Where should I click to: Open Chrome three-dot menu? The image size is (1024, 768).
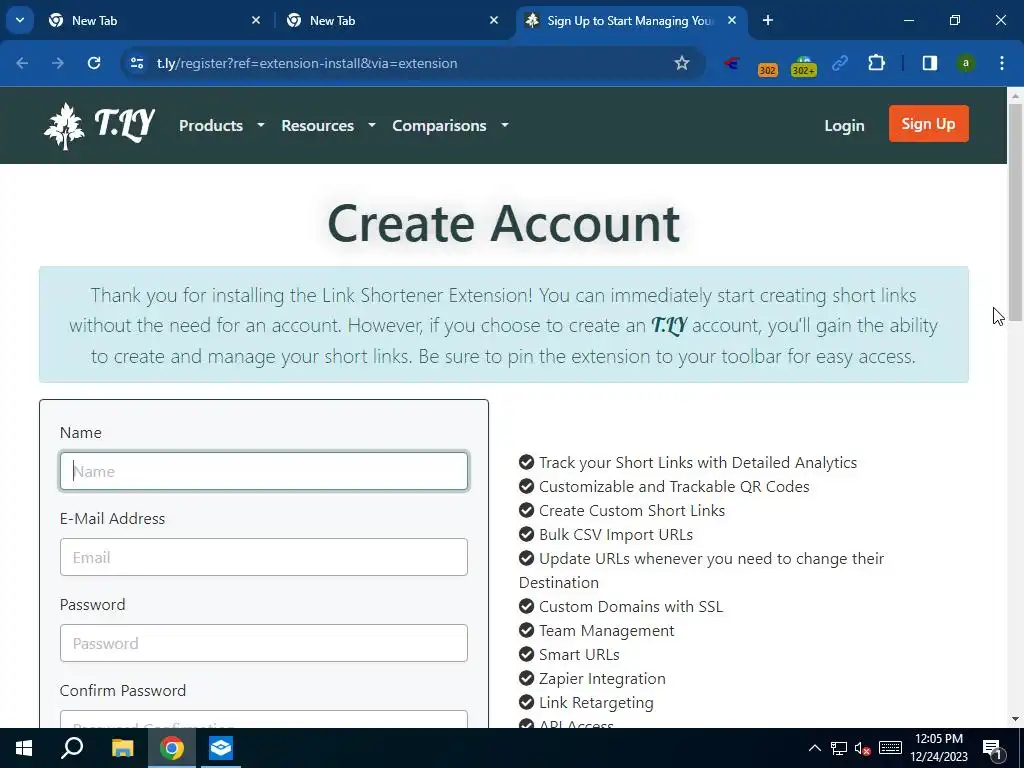(1002, 63)
